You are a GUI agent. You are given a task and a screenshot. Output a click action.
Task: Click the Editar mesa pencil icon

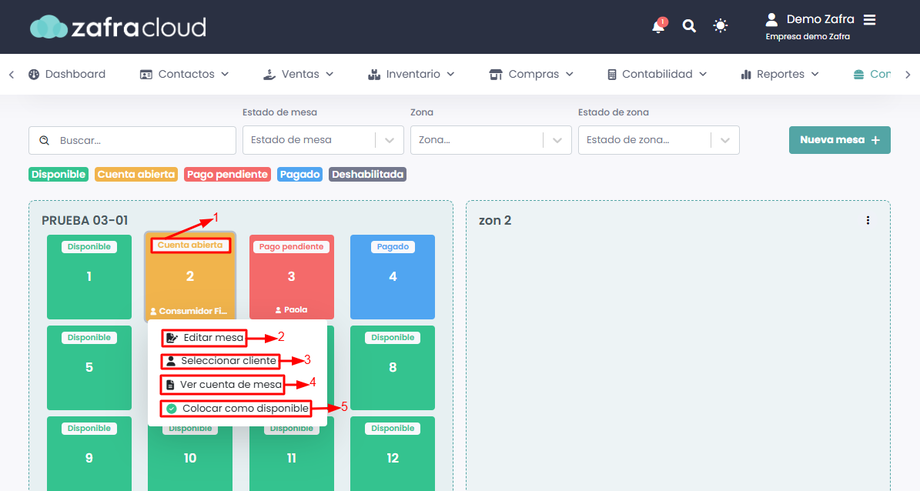click(171, 337)
